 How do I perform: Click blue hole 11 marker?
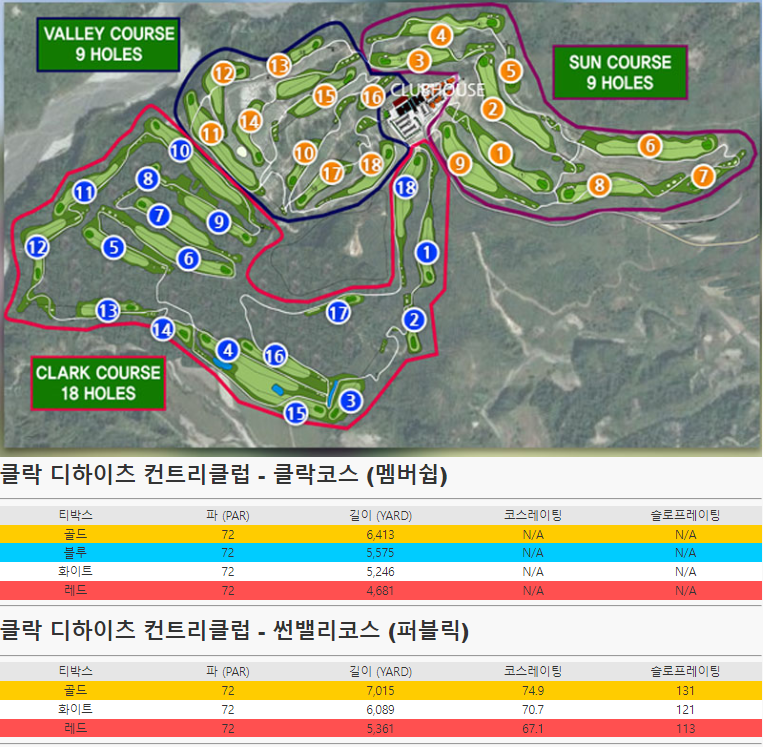tap(84, 192)
